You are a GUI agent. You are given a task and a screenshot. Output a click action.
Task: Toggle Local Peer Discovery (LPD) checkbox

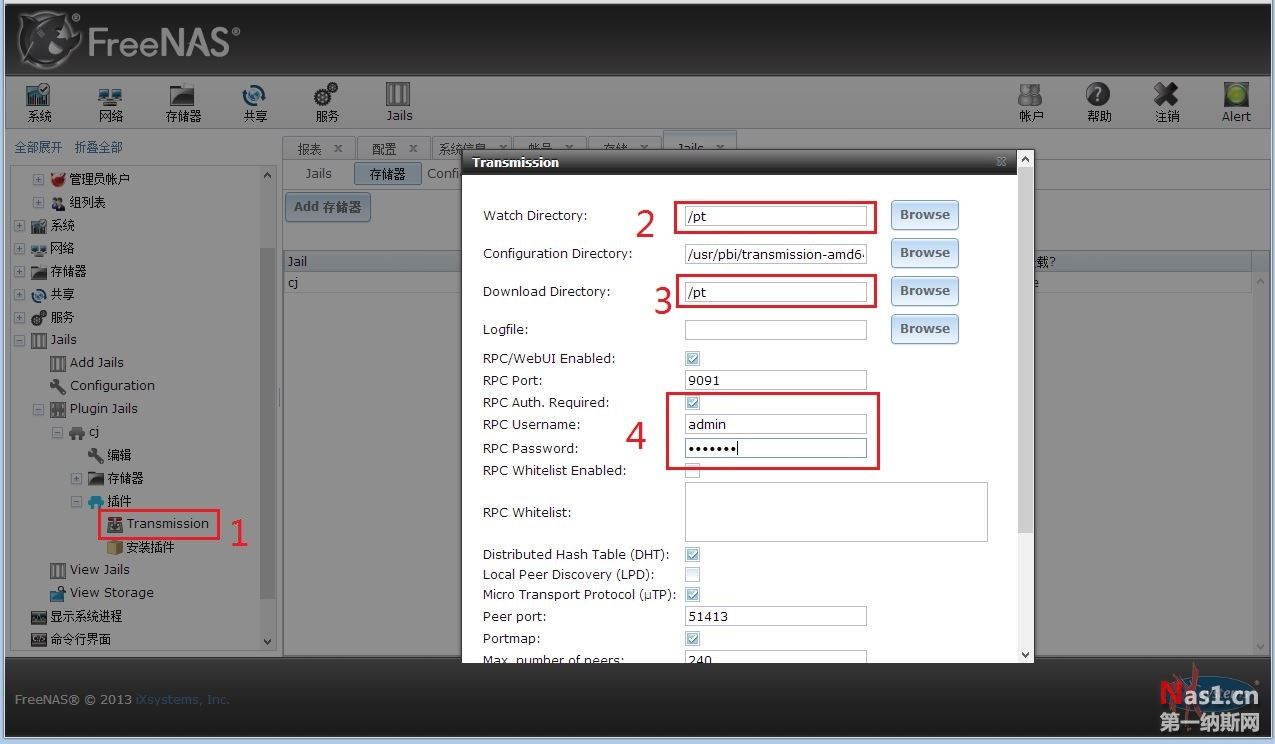(x=692, y=574)
